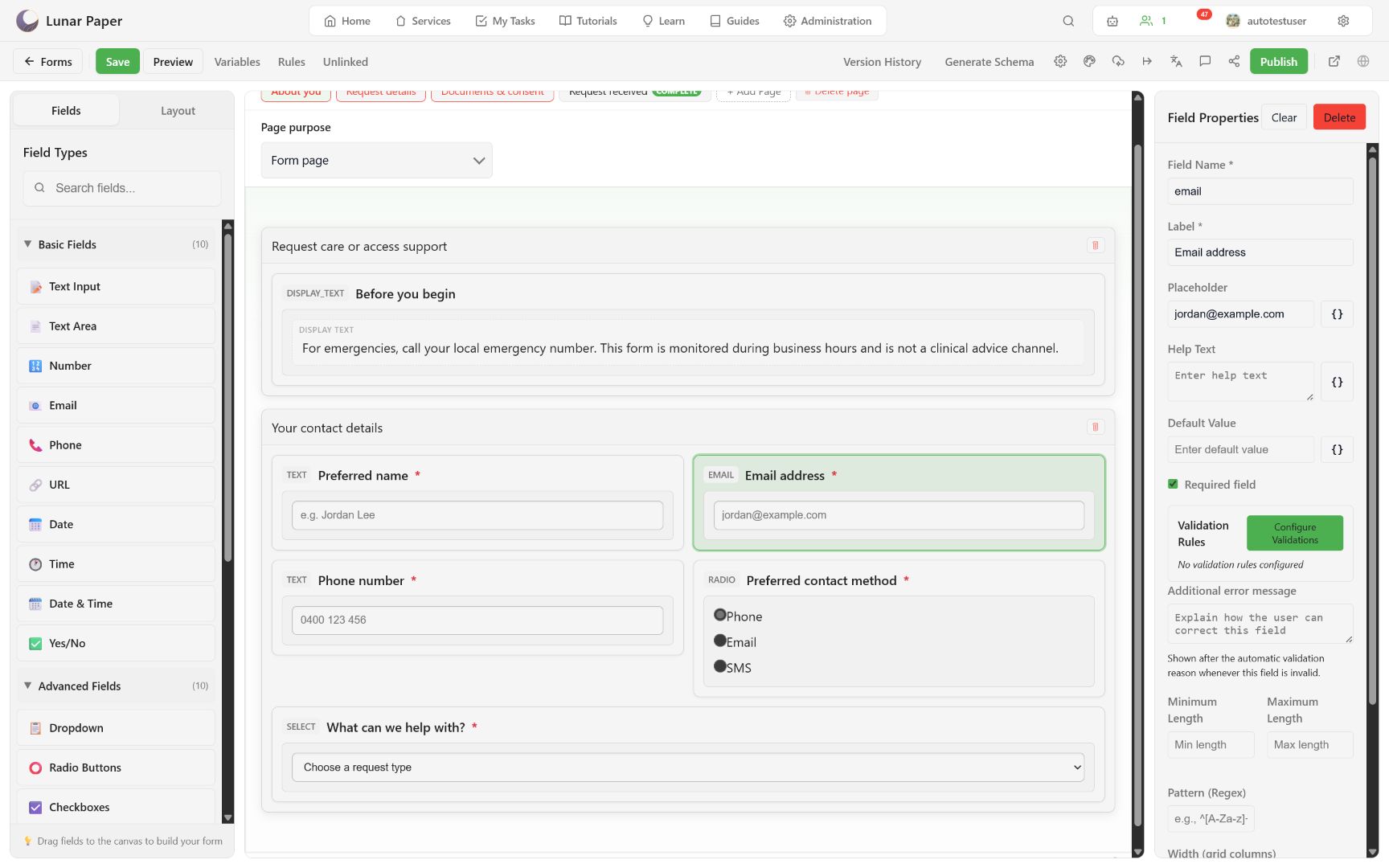This screenshot has width=1389, height=868.
Task: Insert variable into Default Value via braces button
Action: pyautogui.click(x=1337, y=450)
